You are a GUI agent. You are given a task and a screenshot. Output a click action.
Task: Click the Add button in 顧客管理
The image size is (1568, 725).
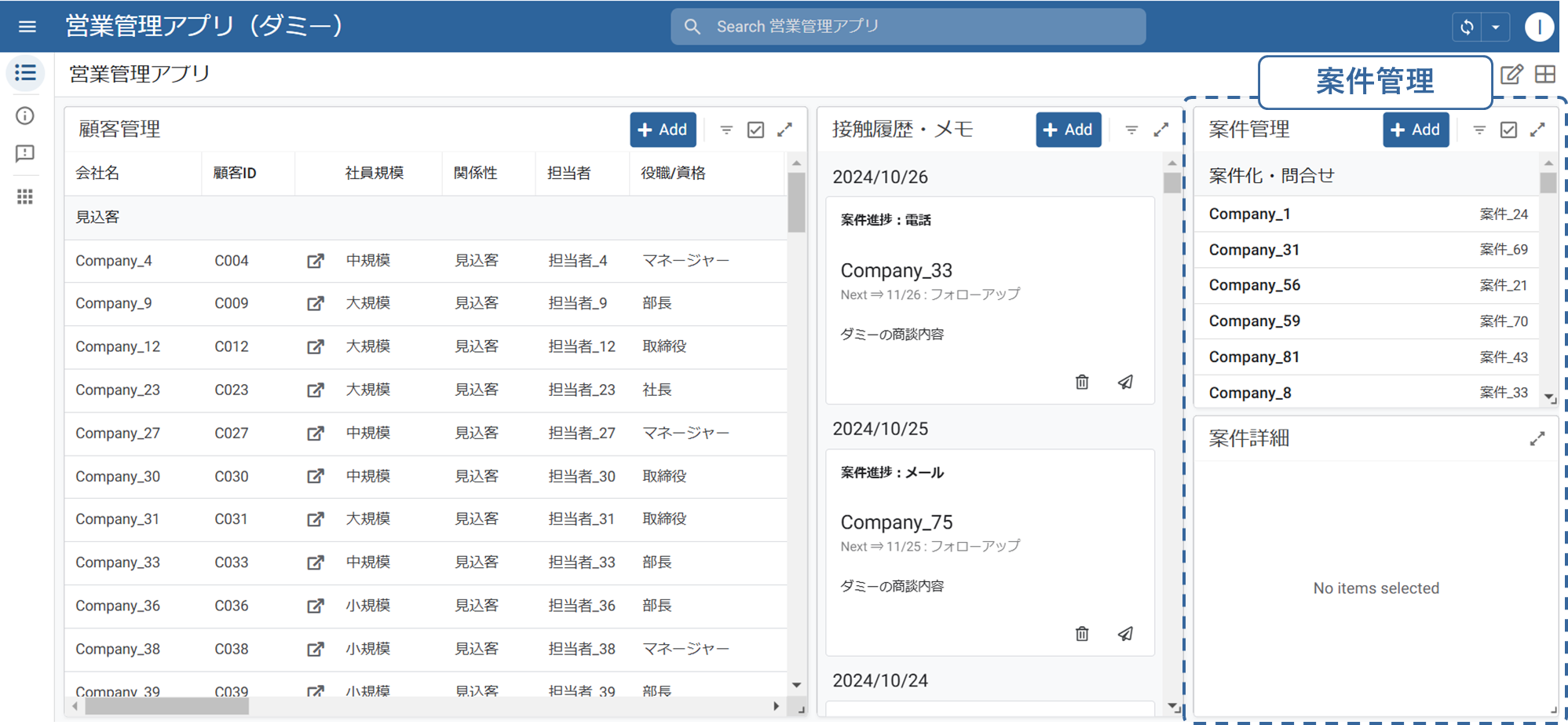coord(663,130)
